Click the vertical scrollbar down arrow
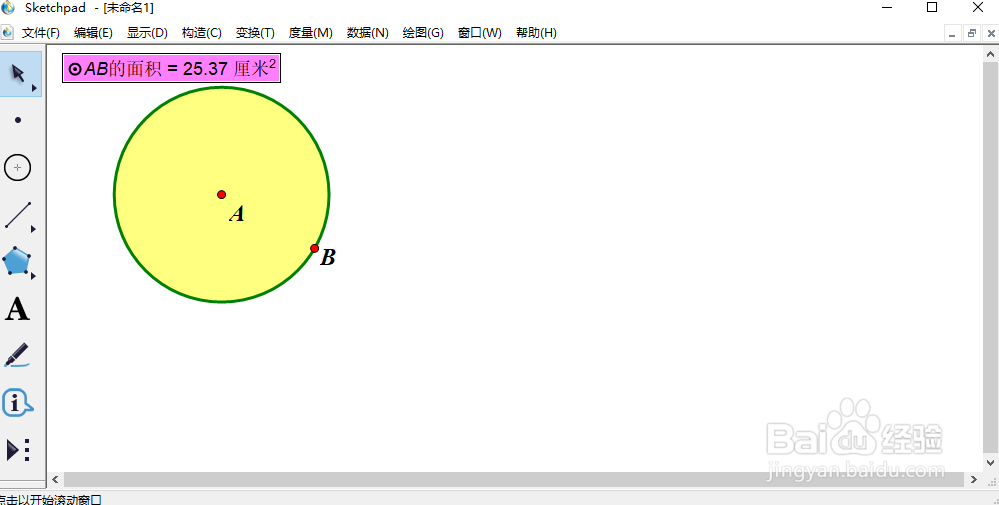The width and height of the screenshot is (999, 505). tap(991, 463)
